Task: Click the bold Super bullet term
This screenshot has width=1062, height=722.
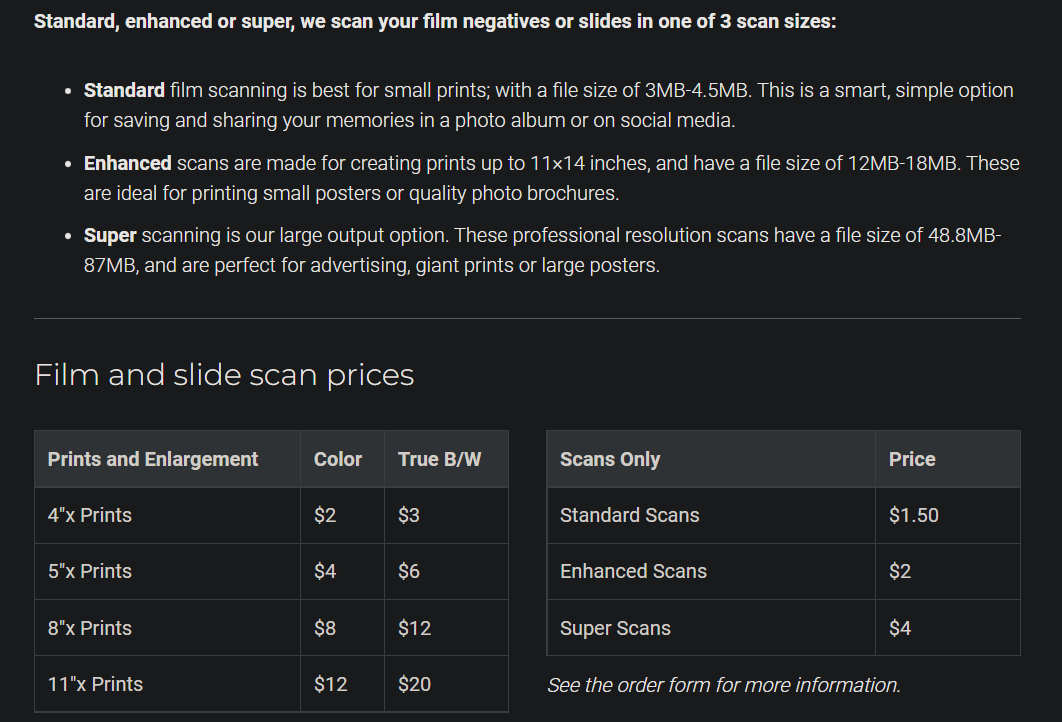Action: (x=110, y=236)
